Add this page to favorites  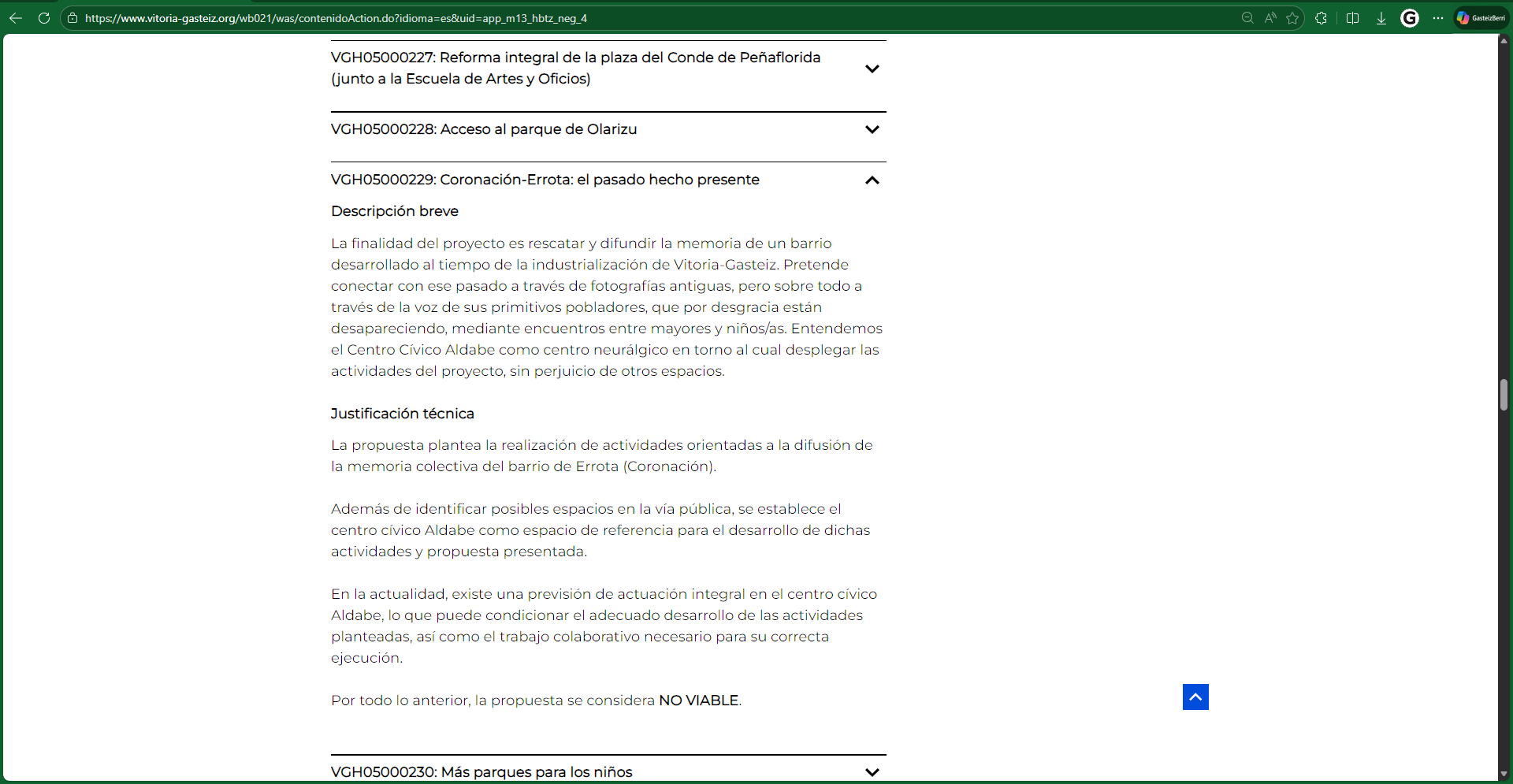click(1292, 18)
